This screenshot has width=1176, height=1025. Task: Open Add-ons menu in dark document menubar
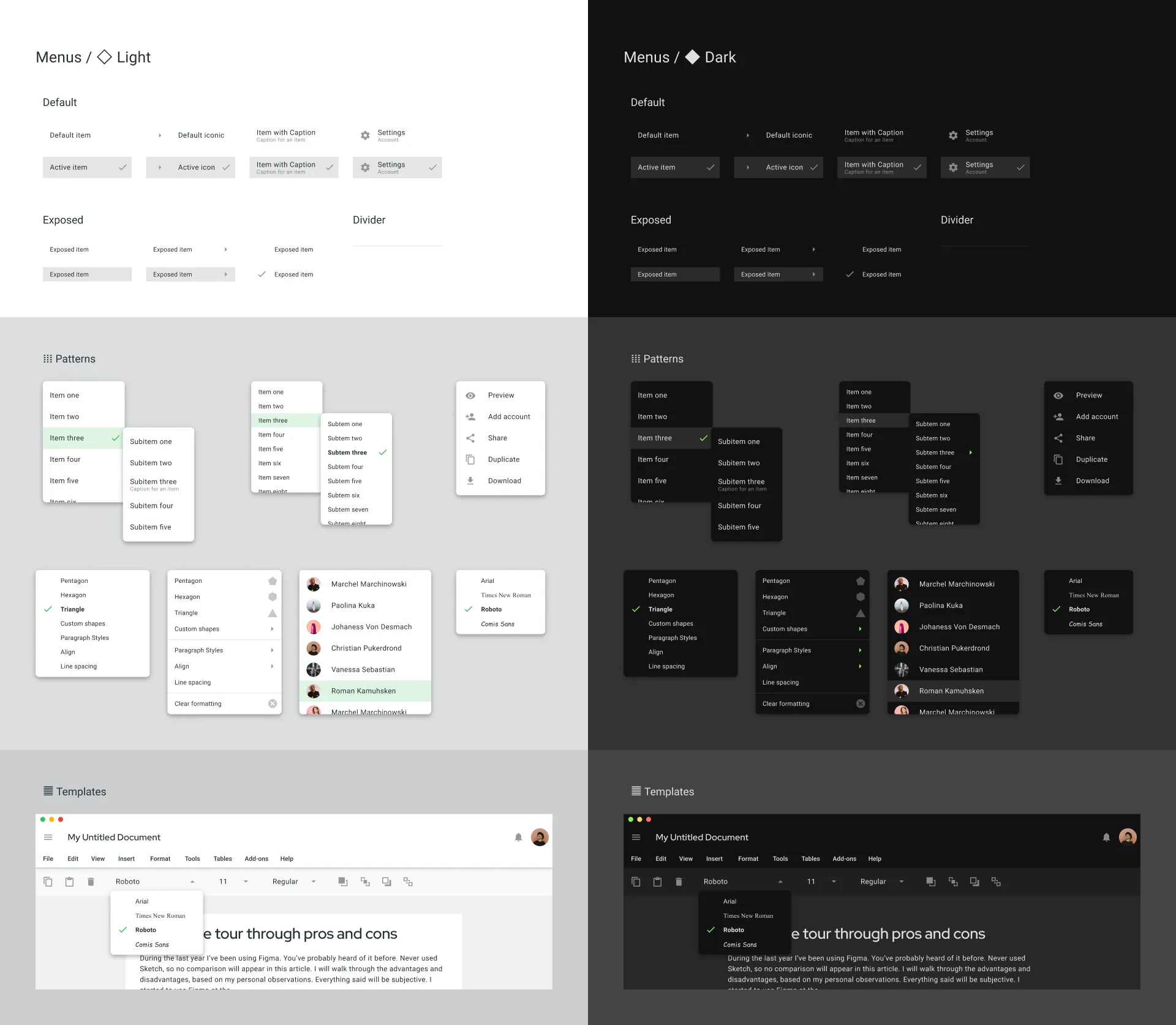click(844, 858)
